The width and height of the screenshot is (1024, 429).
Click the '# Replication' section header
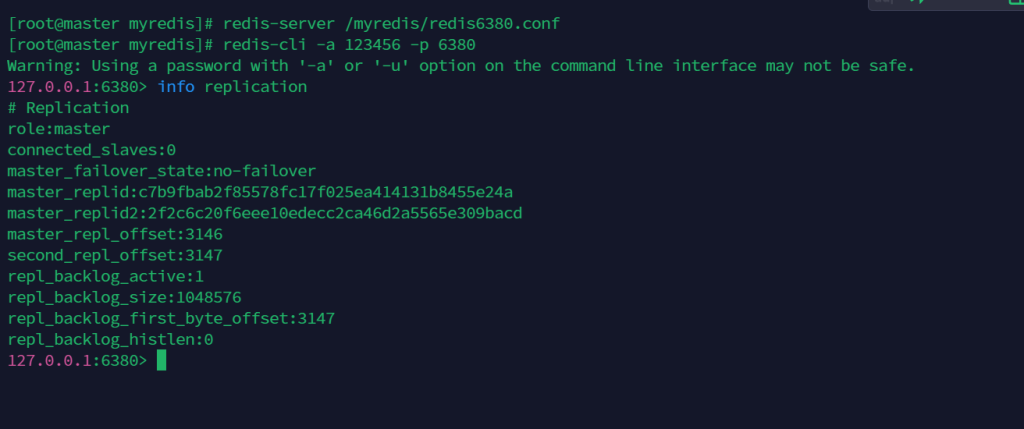[x=68, y=108]
